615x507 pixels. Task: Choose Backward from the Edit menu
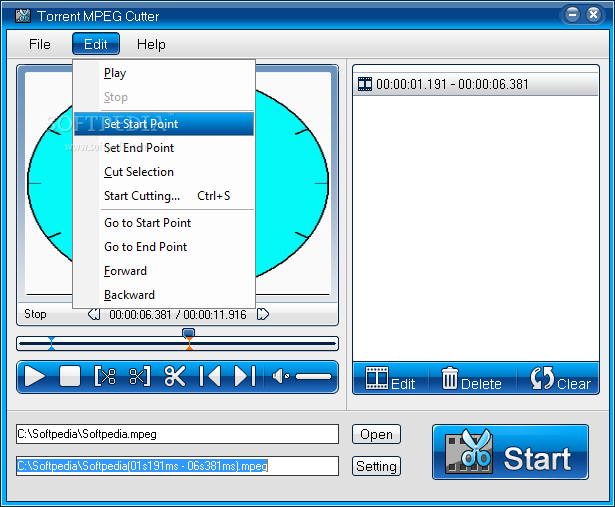tap(164, 294)
